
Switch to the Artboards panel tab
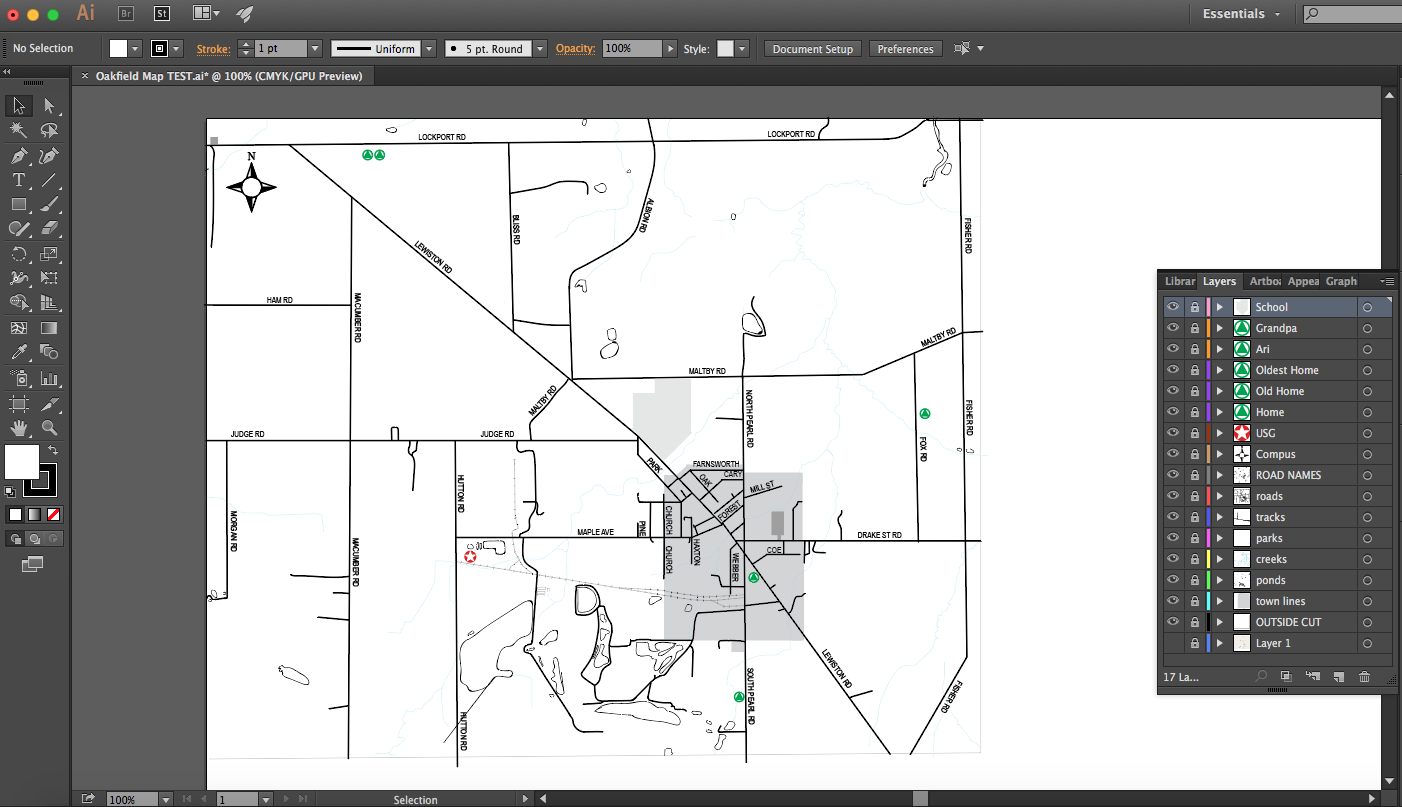pyautogui.click(x=1264, y=281)
